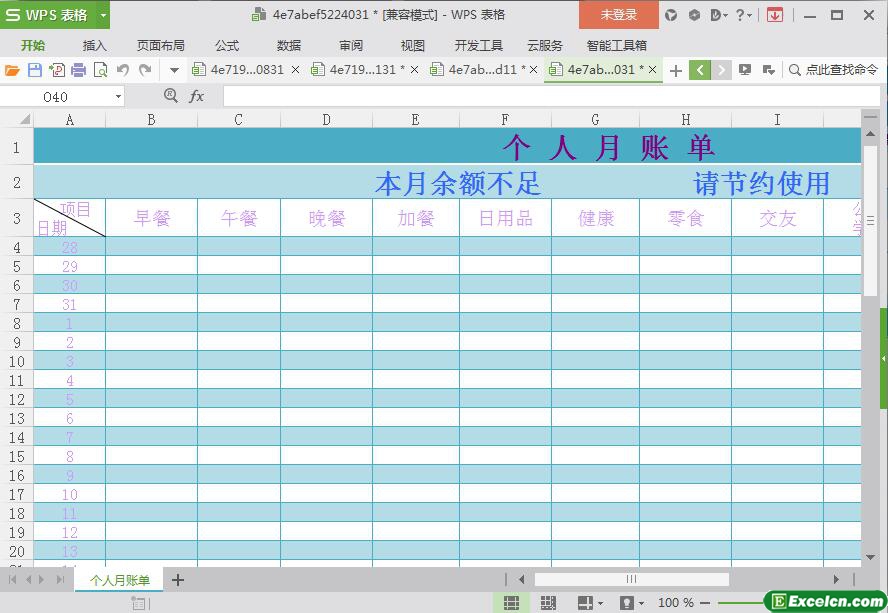The width and height of the screenshot is (888, 613).
Task: Open a new document tab with plus
Action: coord(676,70)
